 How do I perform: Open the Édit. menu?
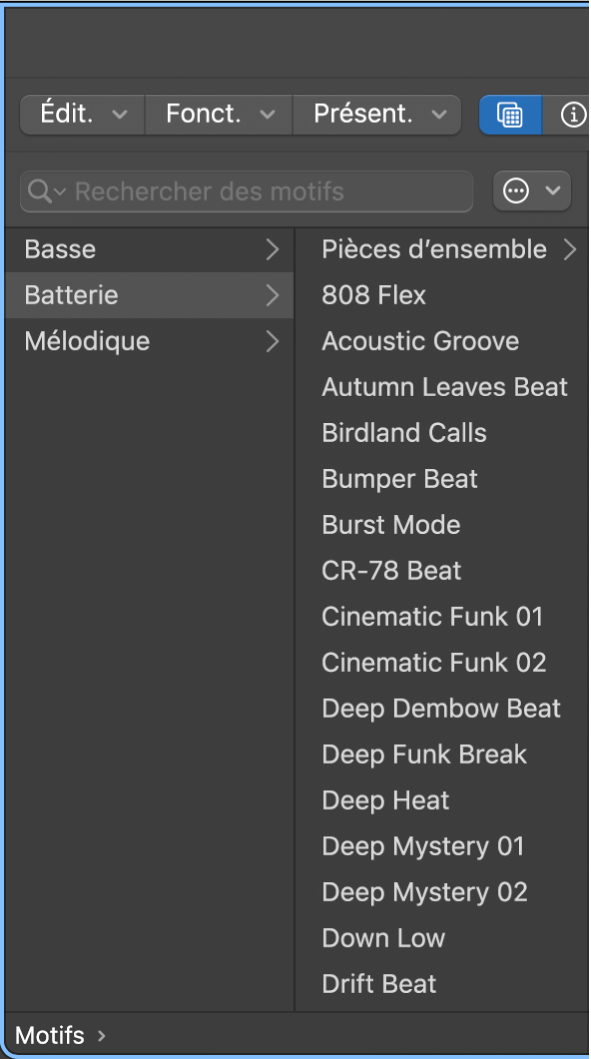[x=82, y=115]
